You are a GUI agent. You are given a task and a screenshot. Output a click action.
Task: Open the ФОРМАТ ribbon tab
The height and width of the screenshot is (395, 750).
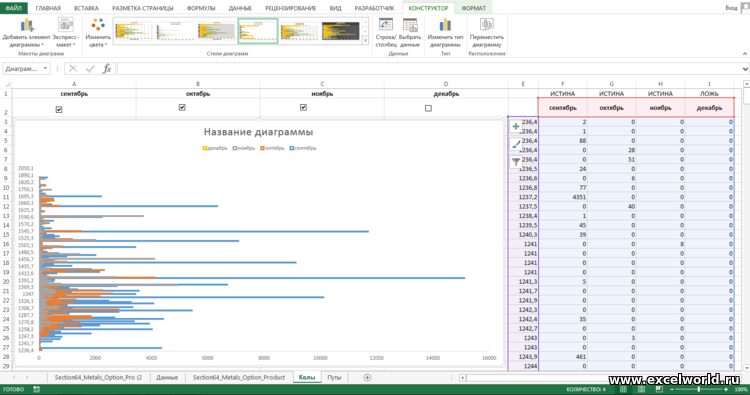click(x=474, y=8)
